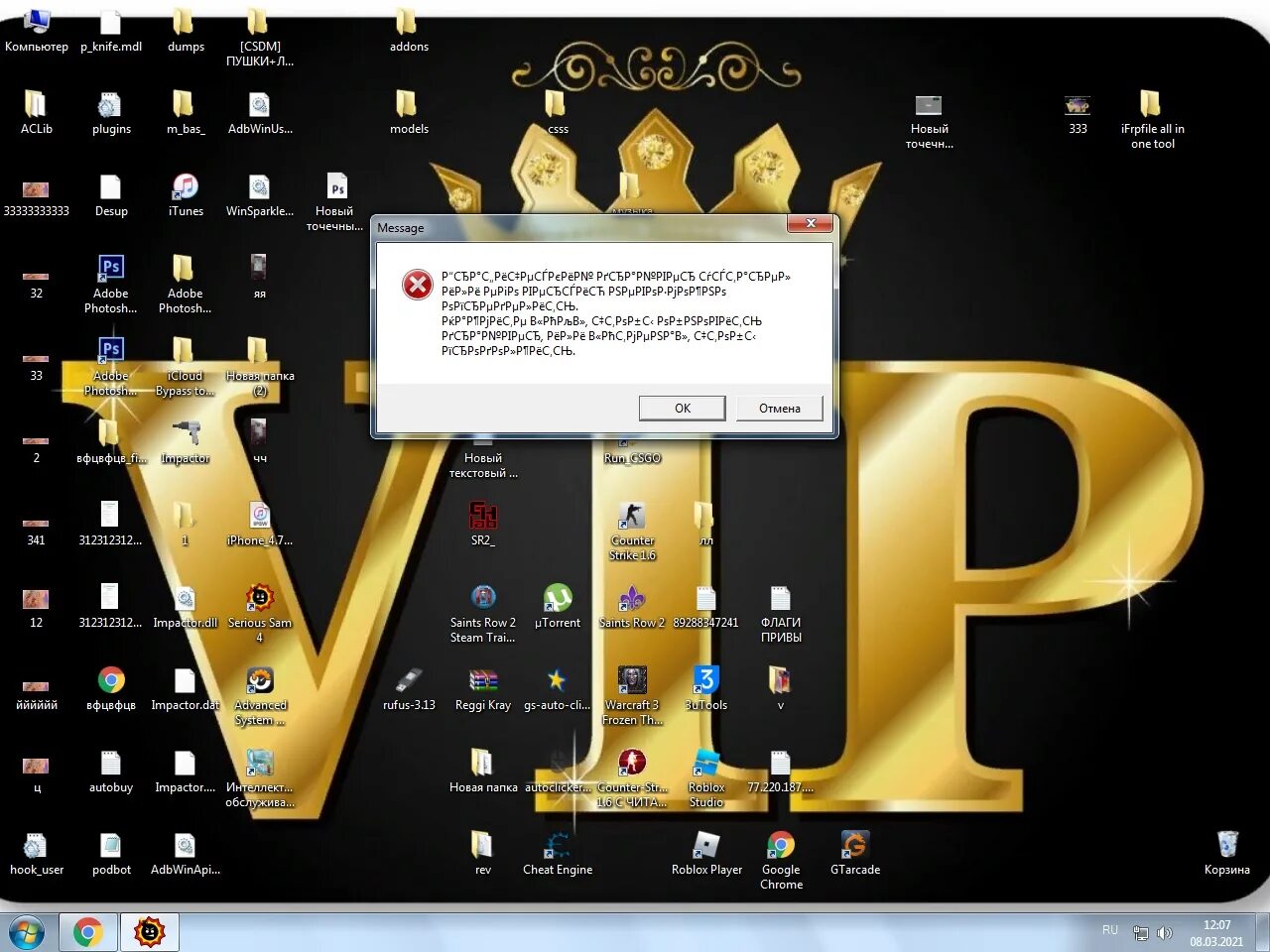
Task: Open the volume icon in system tray
Action: [1165, 933]
